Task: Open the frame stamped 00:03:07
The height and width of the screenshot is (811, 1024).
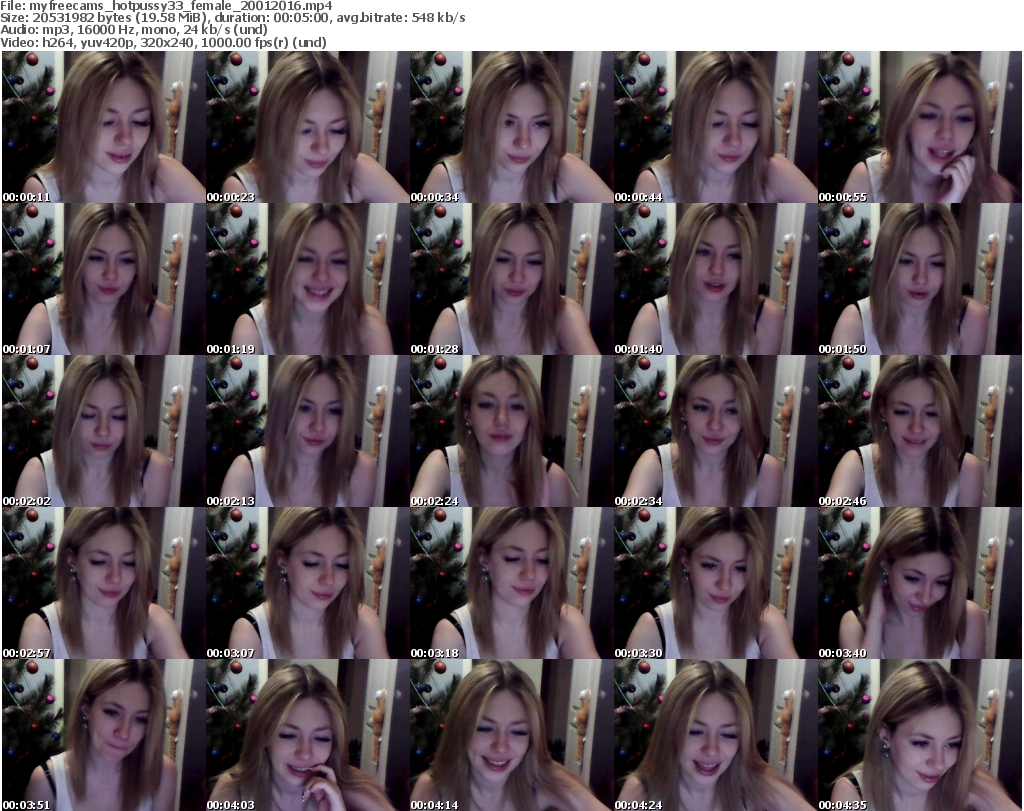Action: 308,583
